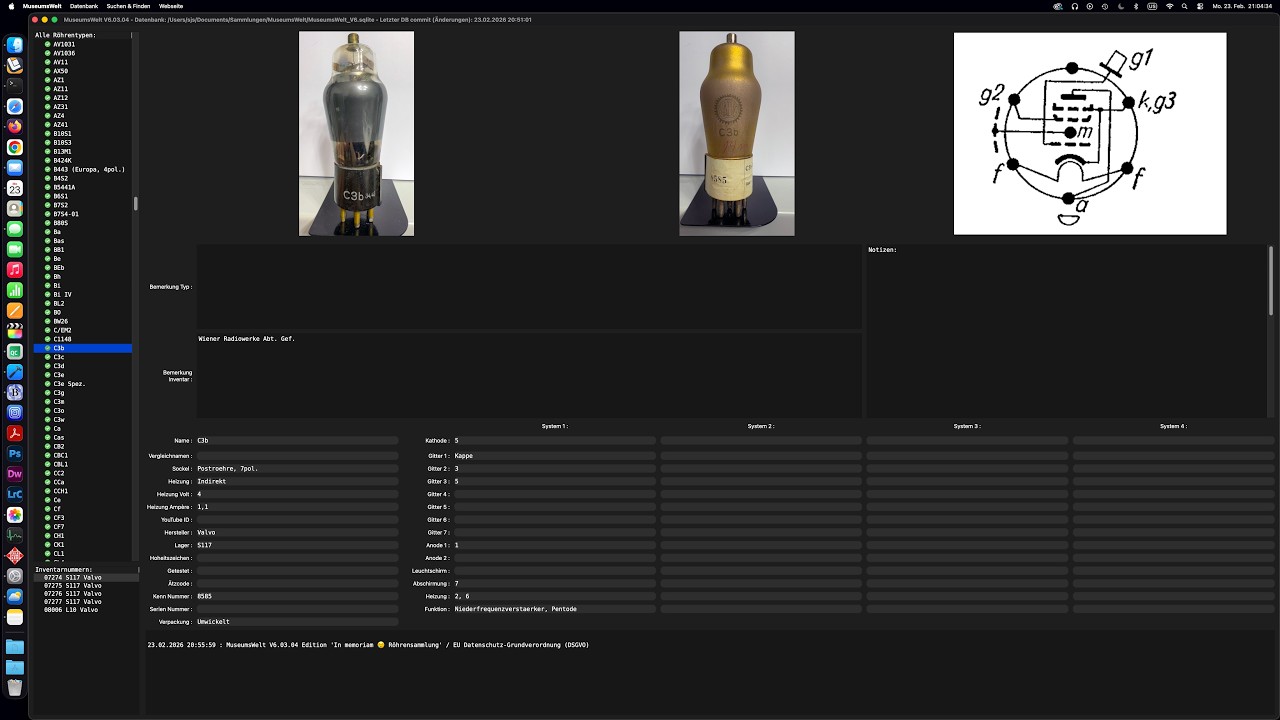Viewport: 1280px width, 720px height.
Task: Open Wi-Fi status in menu bar
Action: click(x=1169, y=6)
